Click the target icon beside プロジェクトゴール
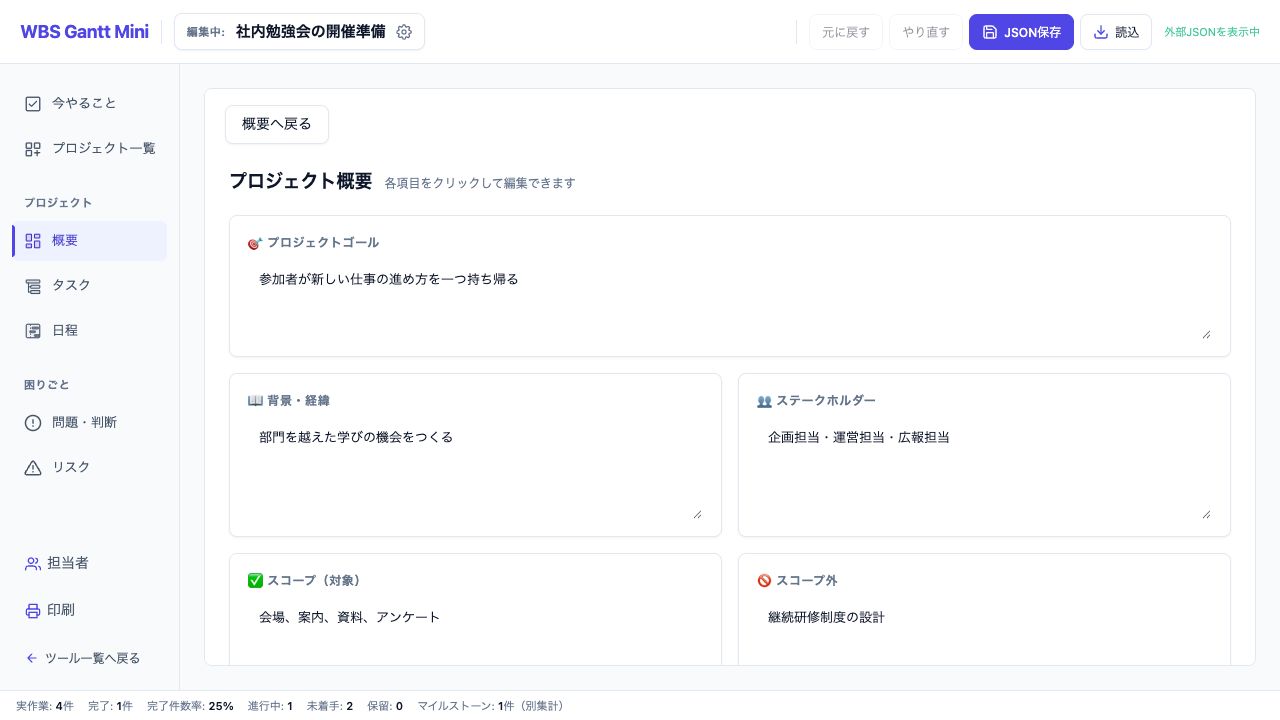The image size is (1280, 720). (x=255, y=243)
